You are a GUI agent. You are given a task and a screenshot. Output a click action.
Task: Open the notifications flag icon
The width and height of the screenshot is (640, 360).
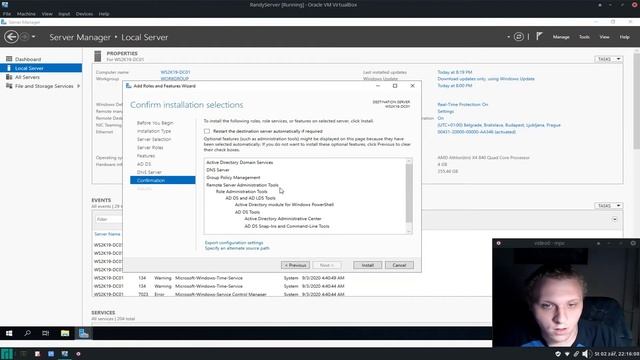(539, 36)
